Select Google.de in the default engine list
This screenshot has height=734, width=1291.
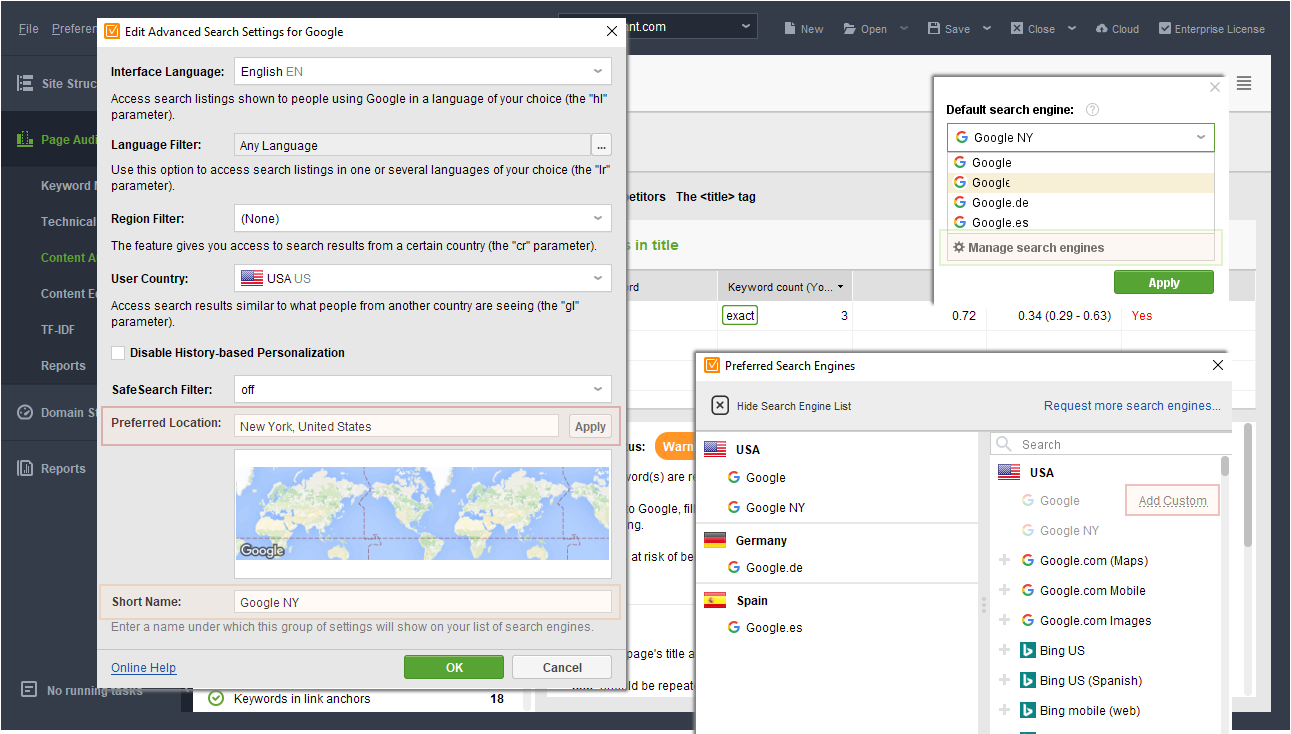(1080, 203)
